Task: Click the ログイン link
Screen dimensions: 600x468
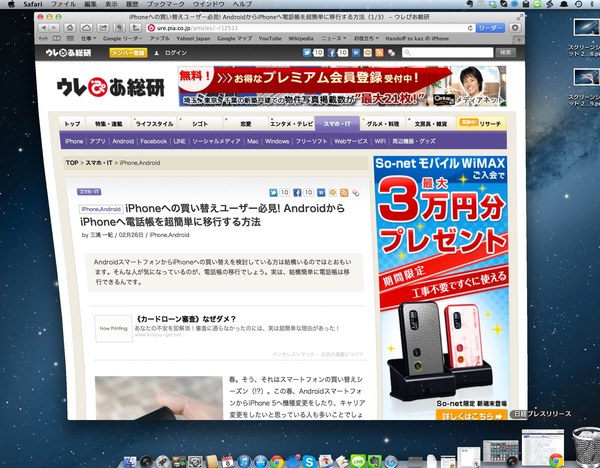Action: (x=171, y=52)
